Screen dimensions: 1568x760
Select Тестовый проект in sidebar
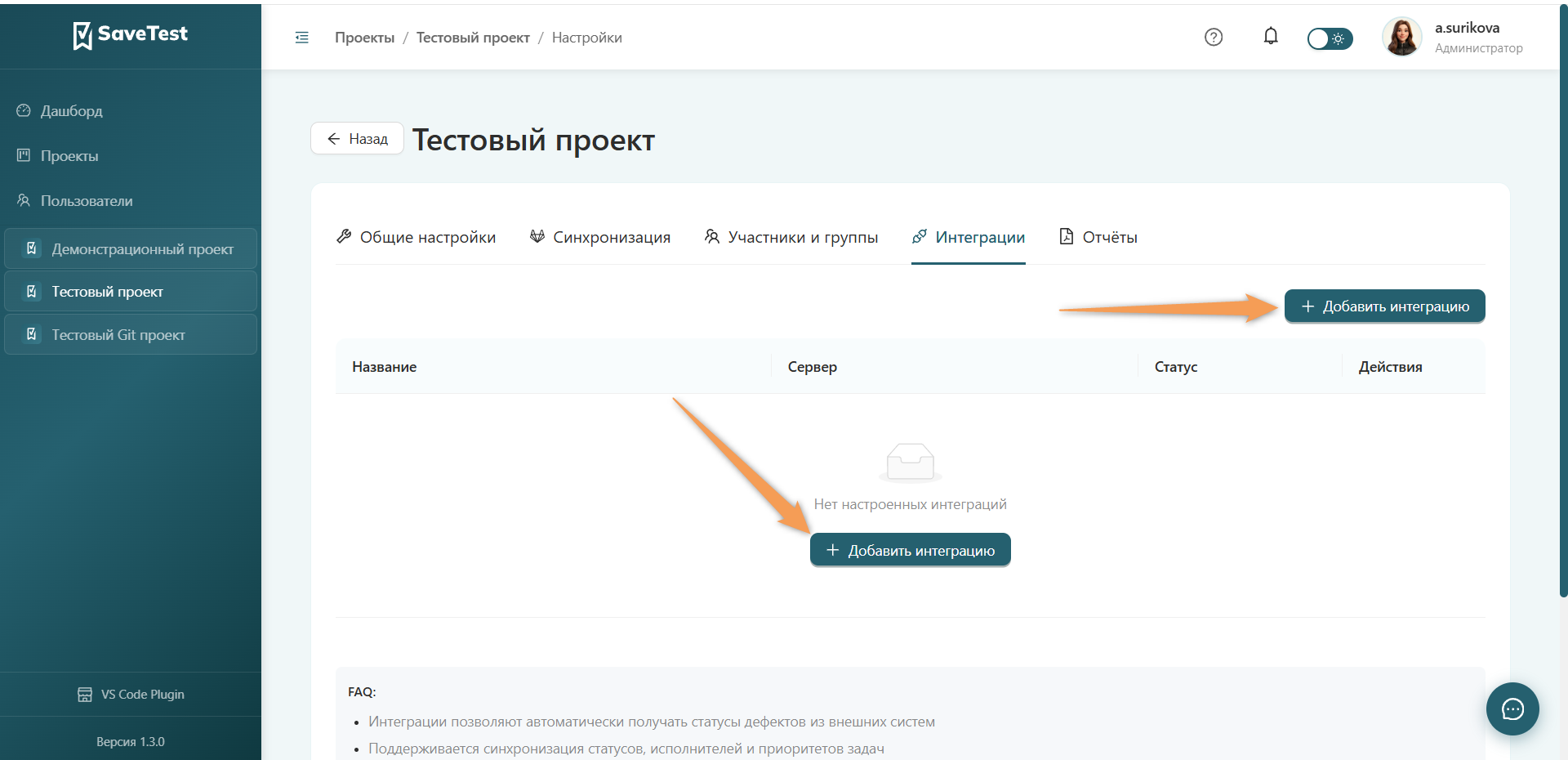click(131, 292)
